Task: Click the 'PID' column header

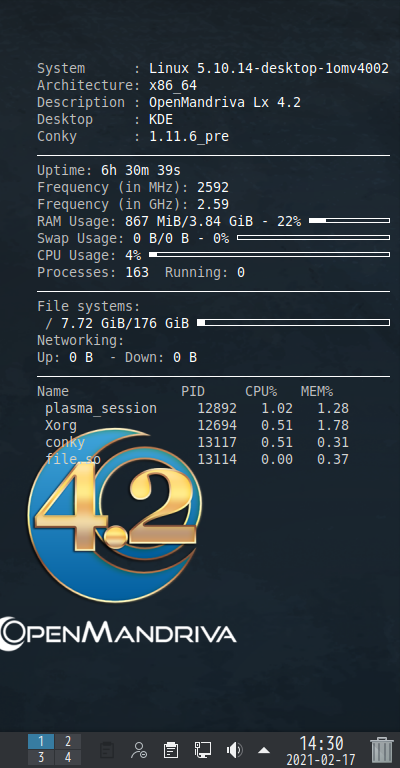Action: point(193,391)
